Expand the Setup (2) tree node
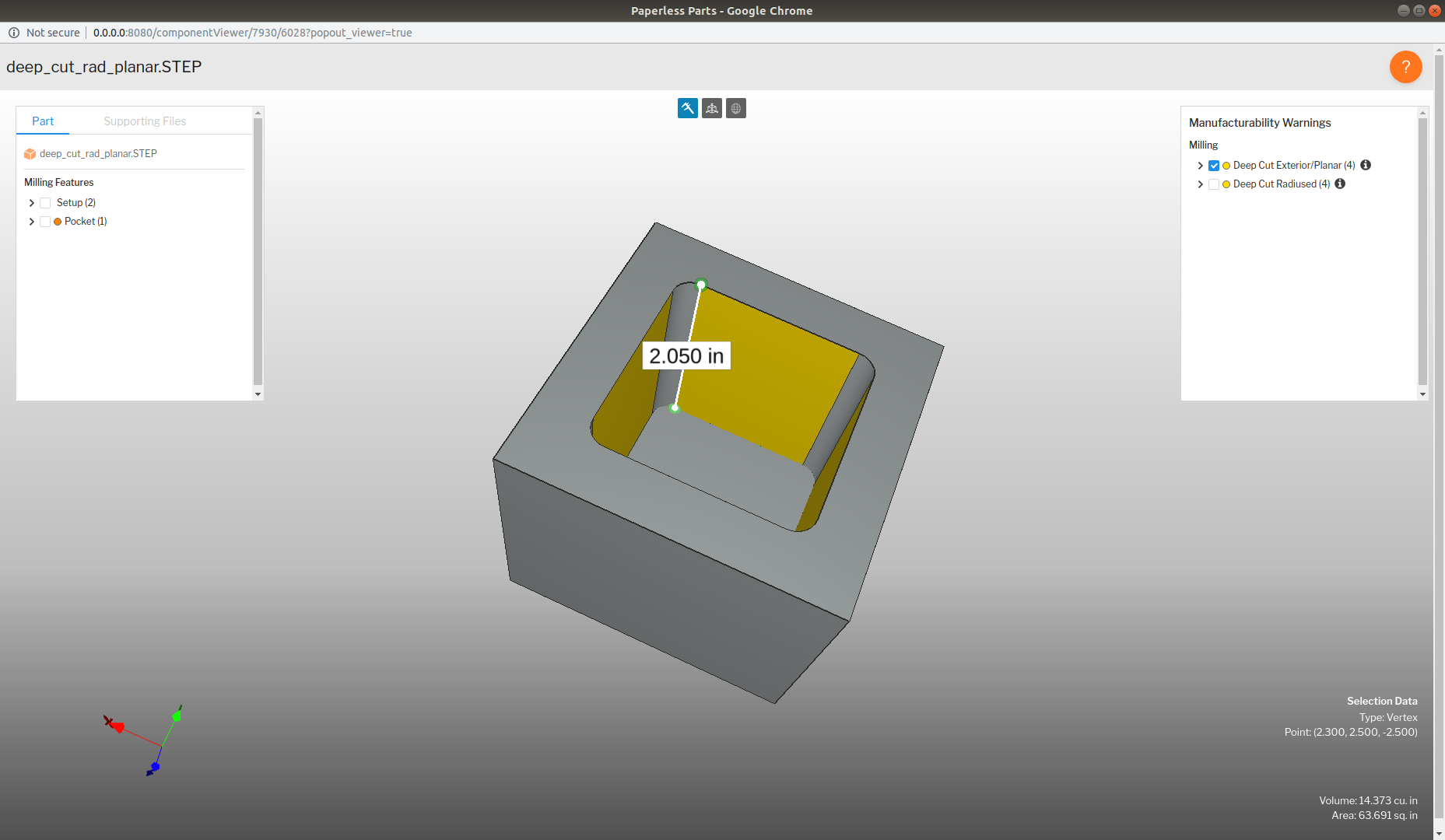 pos(31,203)
